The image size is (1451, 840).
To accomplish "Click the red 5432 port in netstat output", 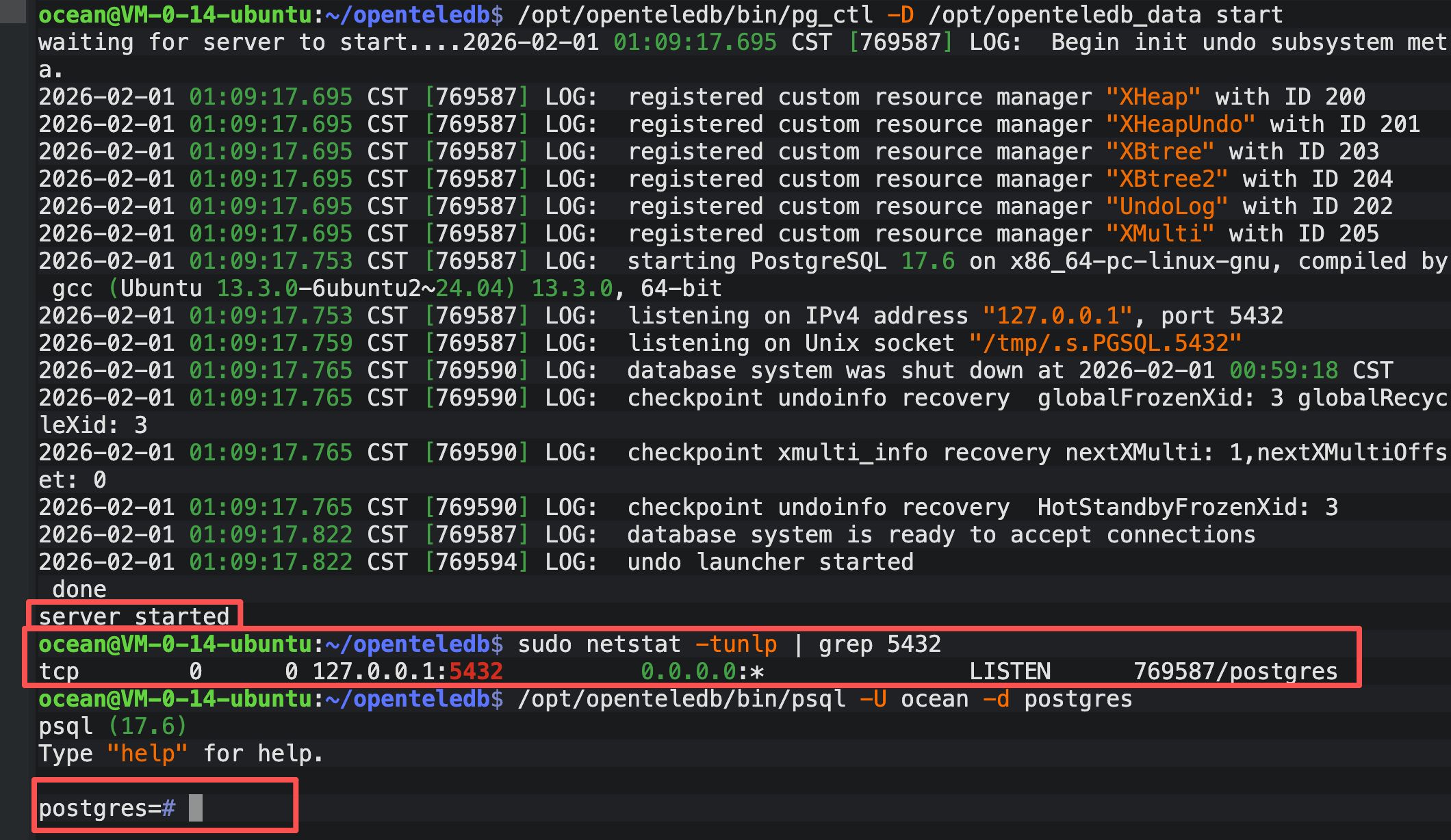I will pos(476,671).
